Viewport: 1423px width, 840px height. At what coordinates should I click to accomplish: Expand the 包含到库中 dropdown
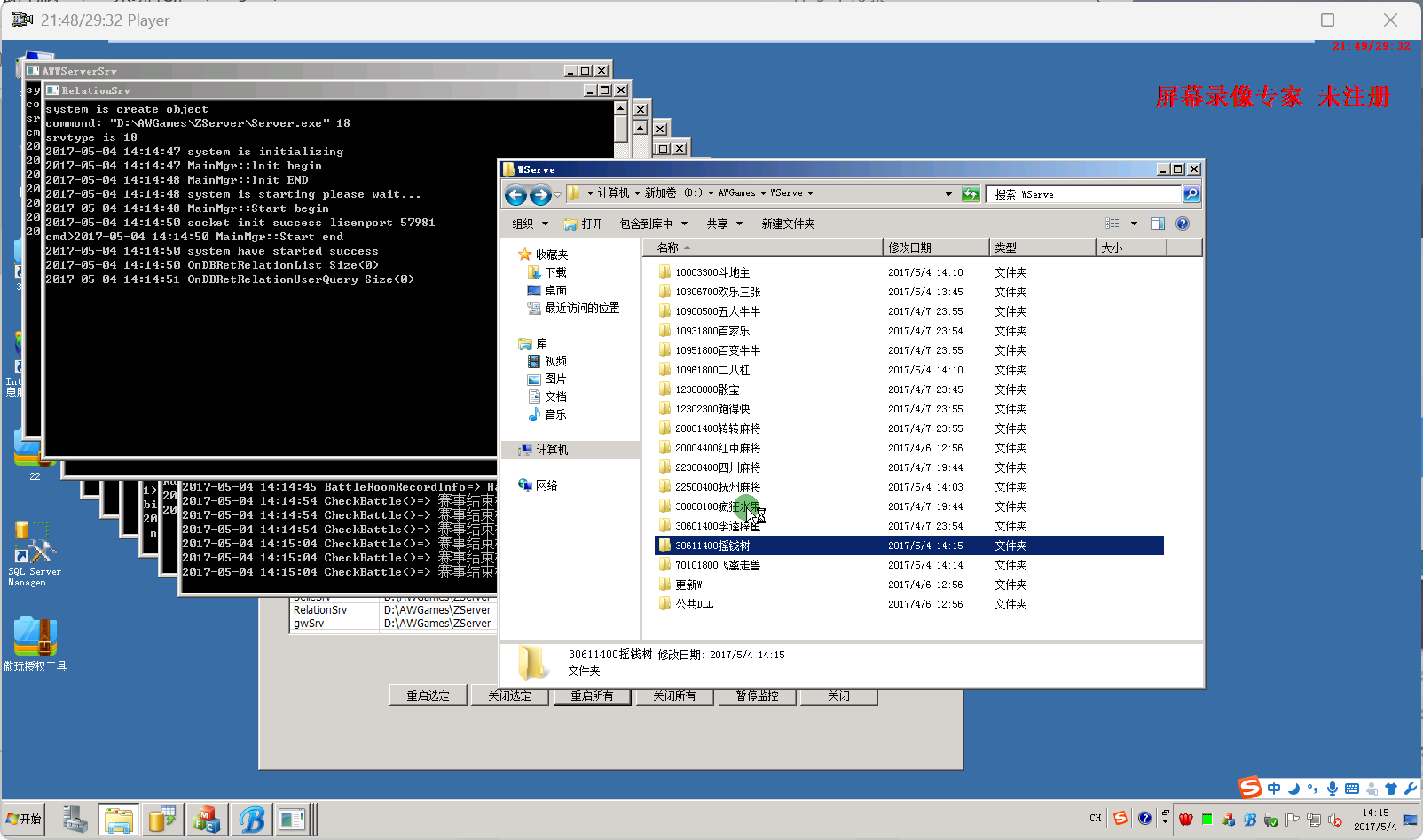653,224
